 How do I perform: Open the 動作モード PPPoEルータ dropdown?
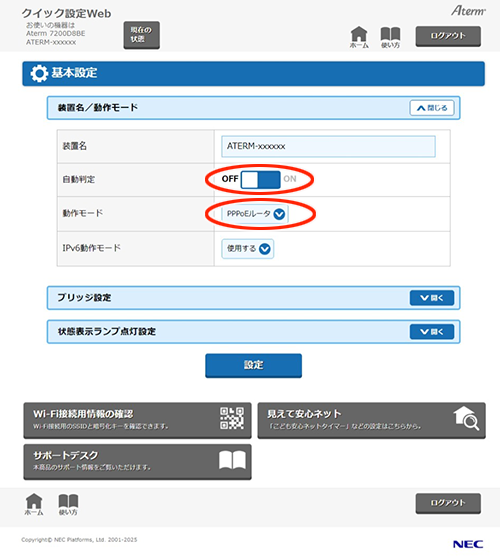pos(255,214)
